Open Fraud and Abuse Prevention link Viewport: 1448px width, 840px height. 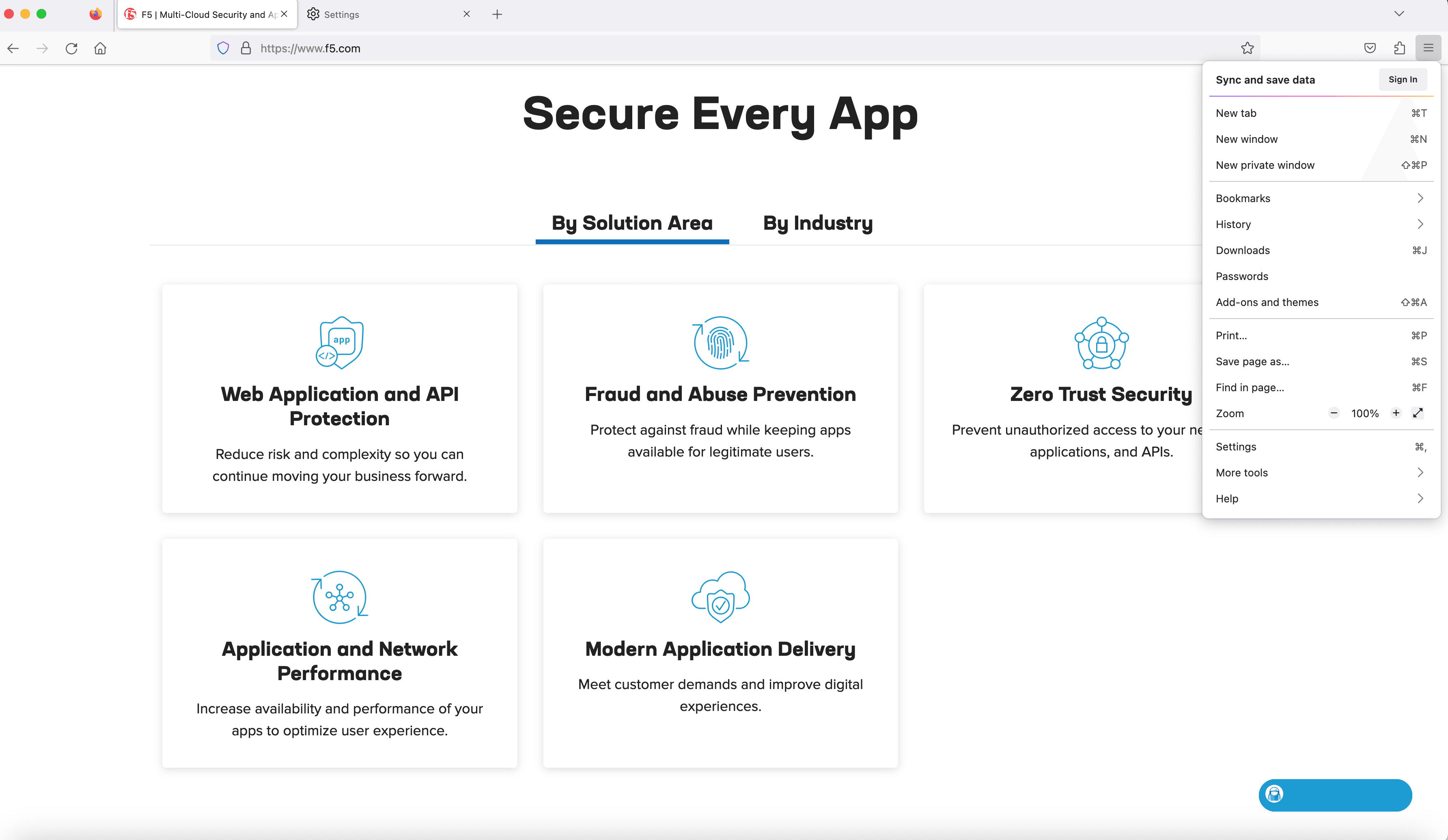(721, 394)
